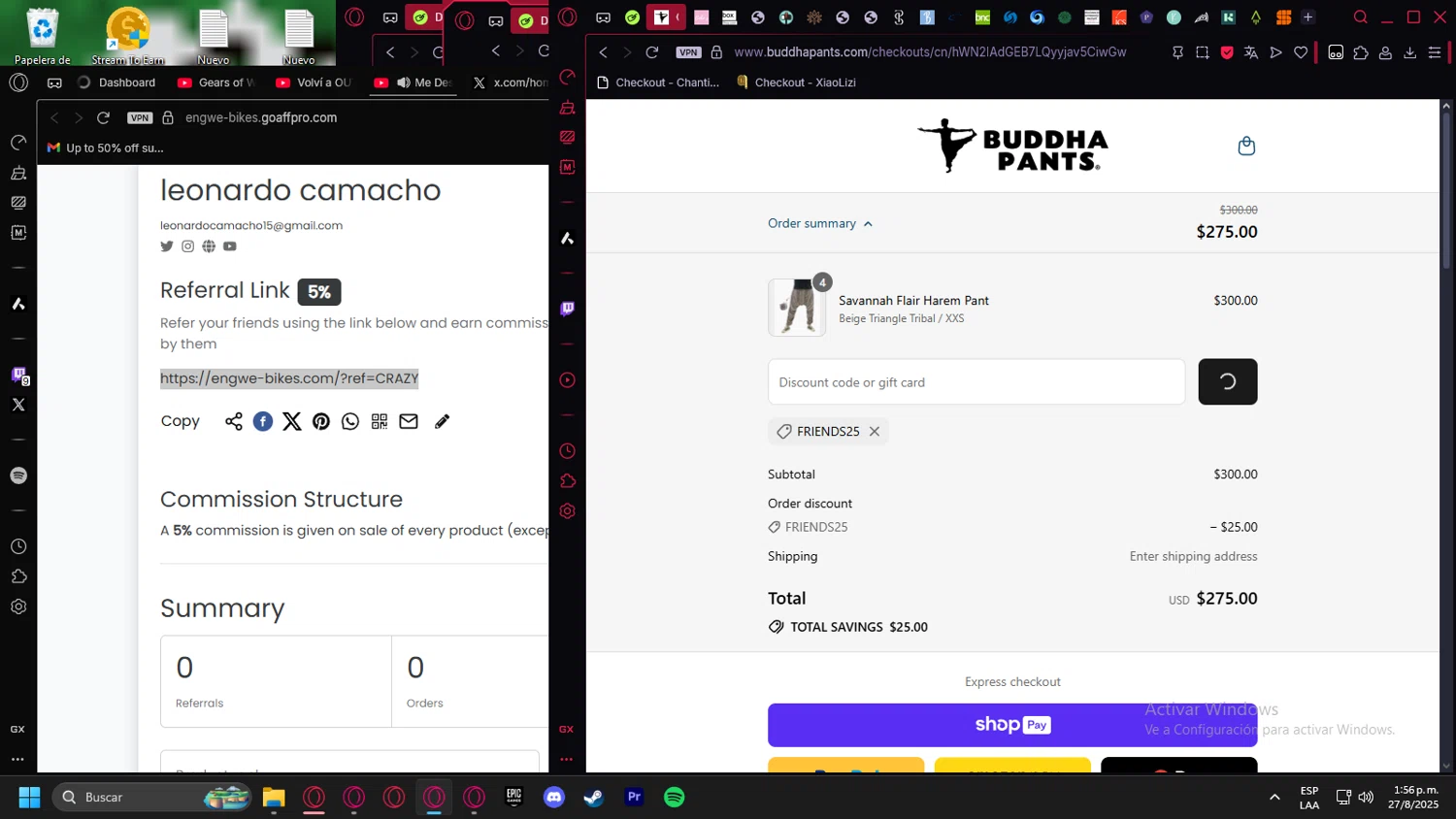Viewport: 1456px width, 819px height.
Task: Open history clock in the left Opera sidebar
Action: 18,546
